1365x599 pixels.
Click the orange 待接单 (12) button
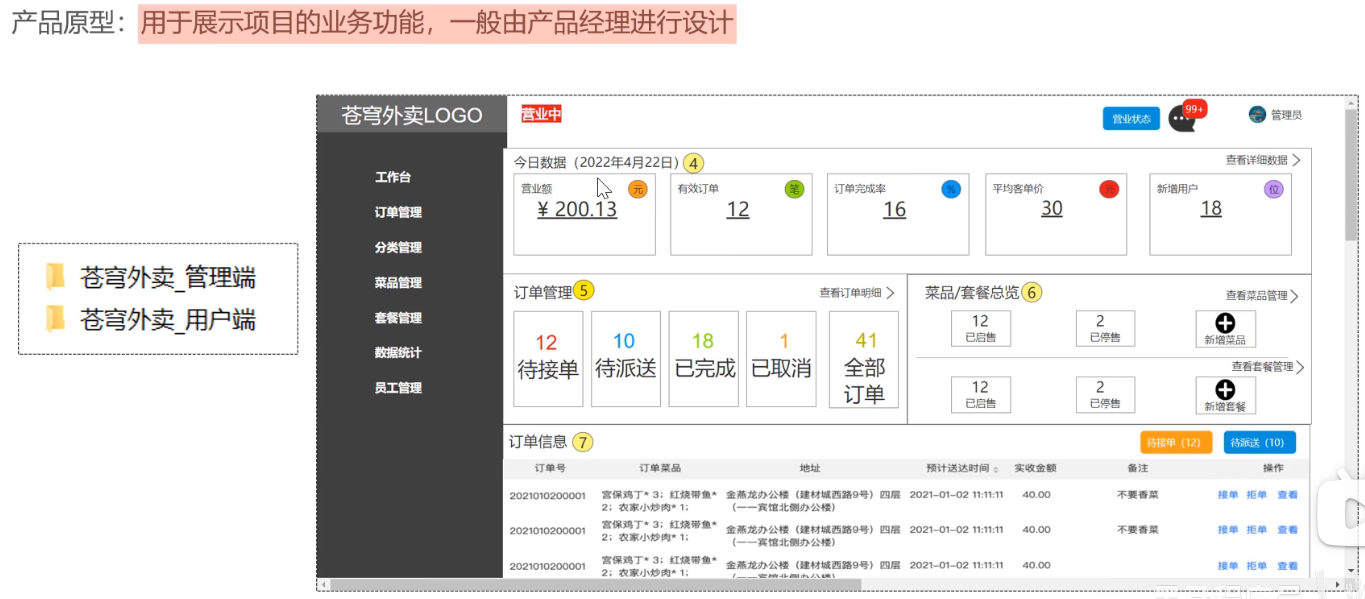[x=1175, y=442]
